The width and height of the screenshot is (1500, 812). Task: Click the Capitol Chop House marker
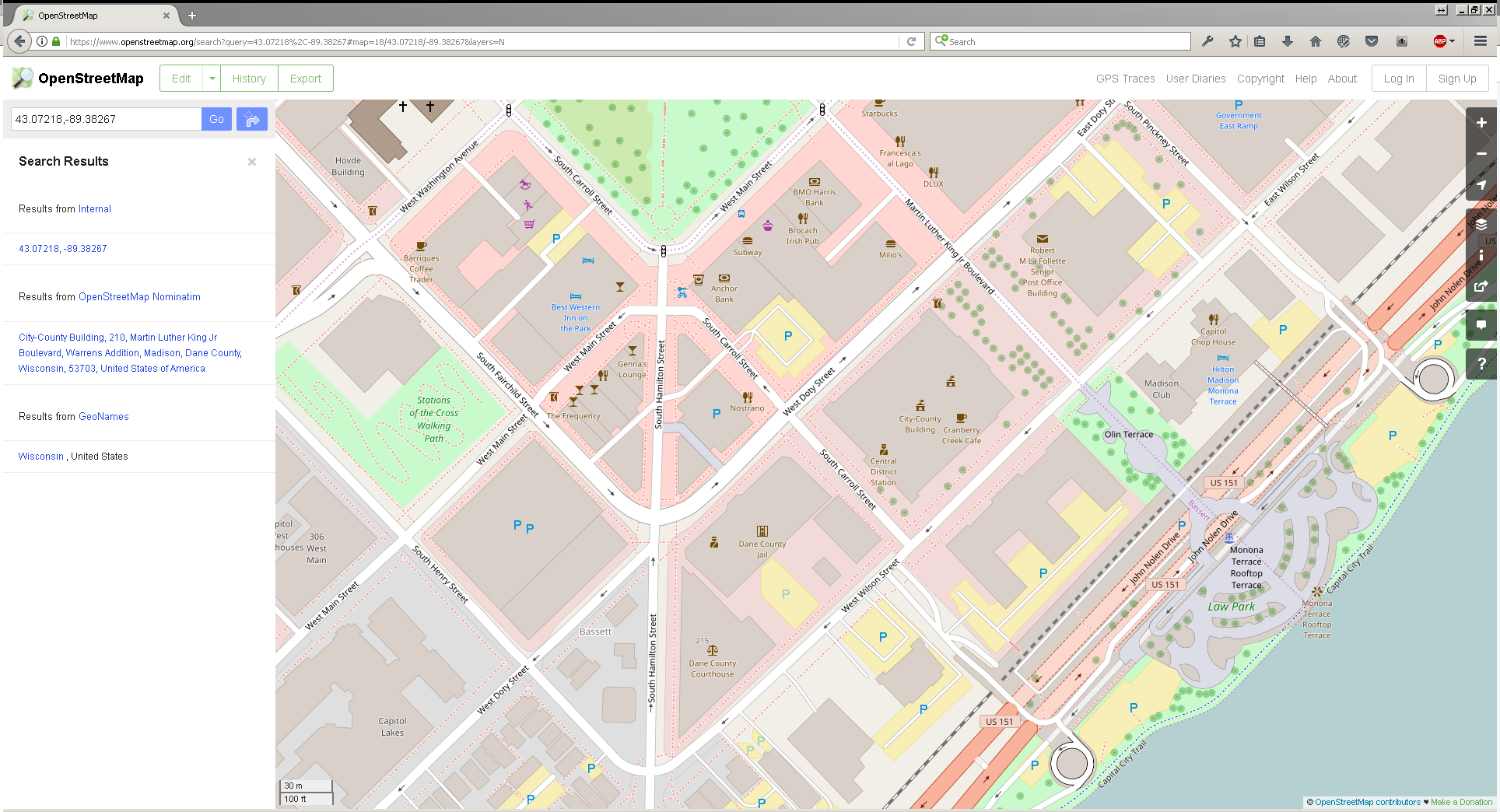pyautogui.click(x=1214, y=319)
